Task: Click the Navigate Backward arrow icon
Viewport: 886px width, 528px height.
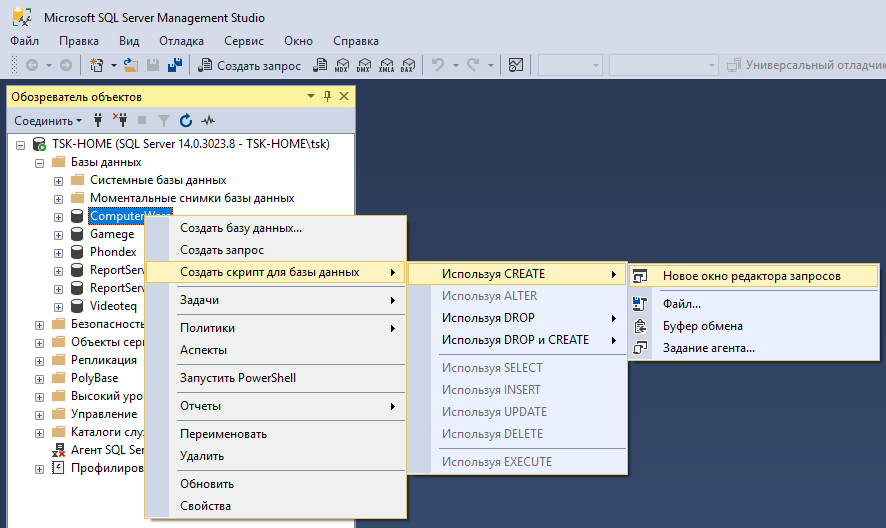Action: (x=32, y=65)
